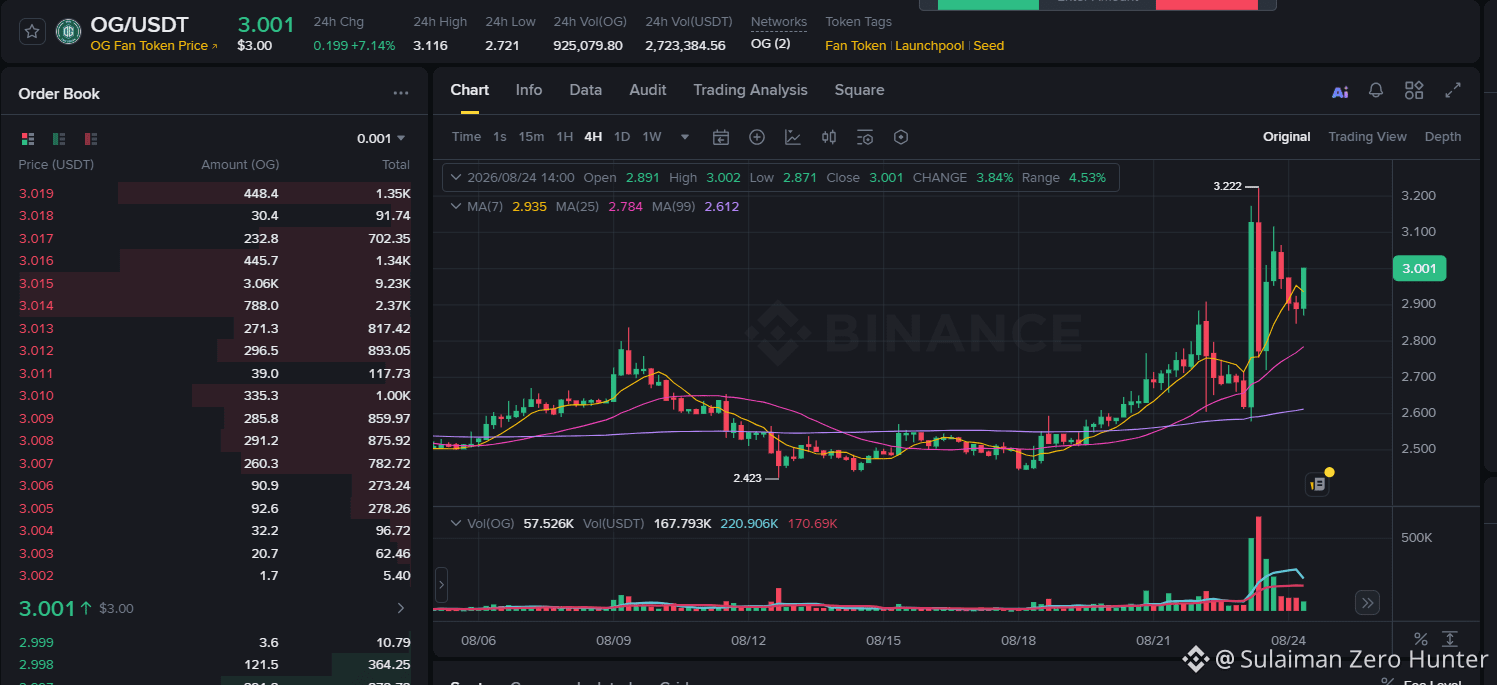Viewport: 1497px width, 685px height.
Task: Open order book precision 0.001 dropdown
Action: tap(381, 139)
